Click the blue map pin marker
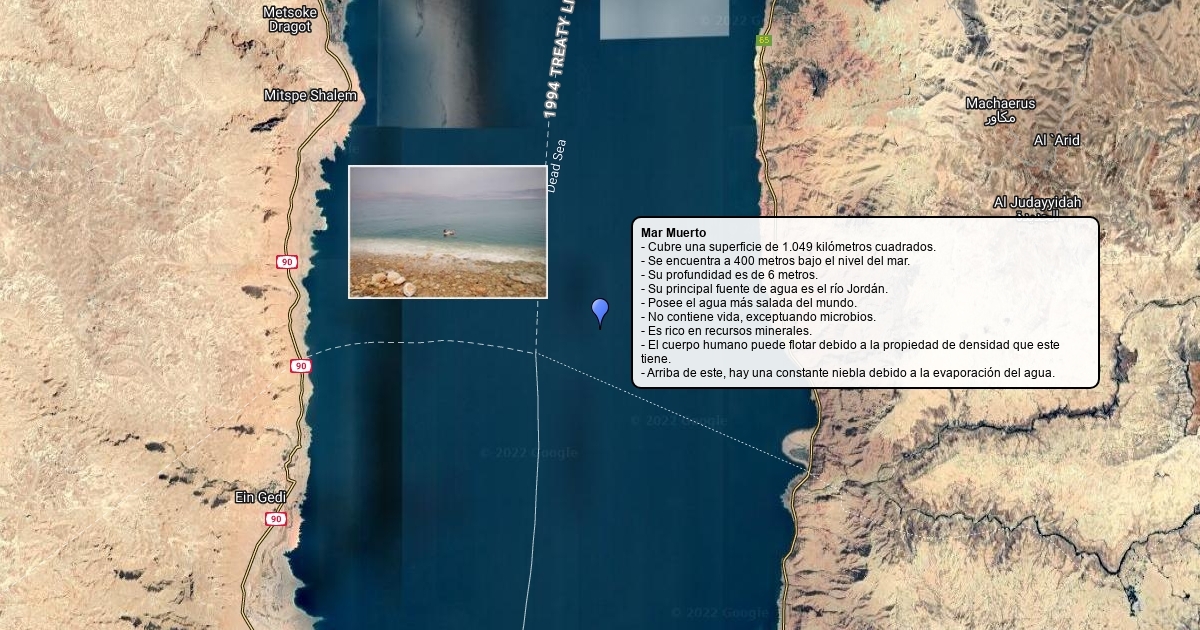The height and width of the screenshot is (630, 1200). pos(600,313)
